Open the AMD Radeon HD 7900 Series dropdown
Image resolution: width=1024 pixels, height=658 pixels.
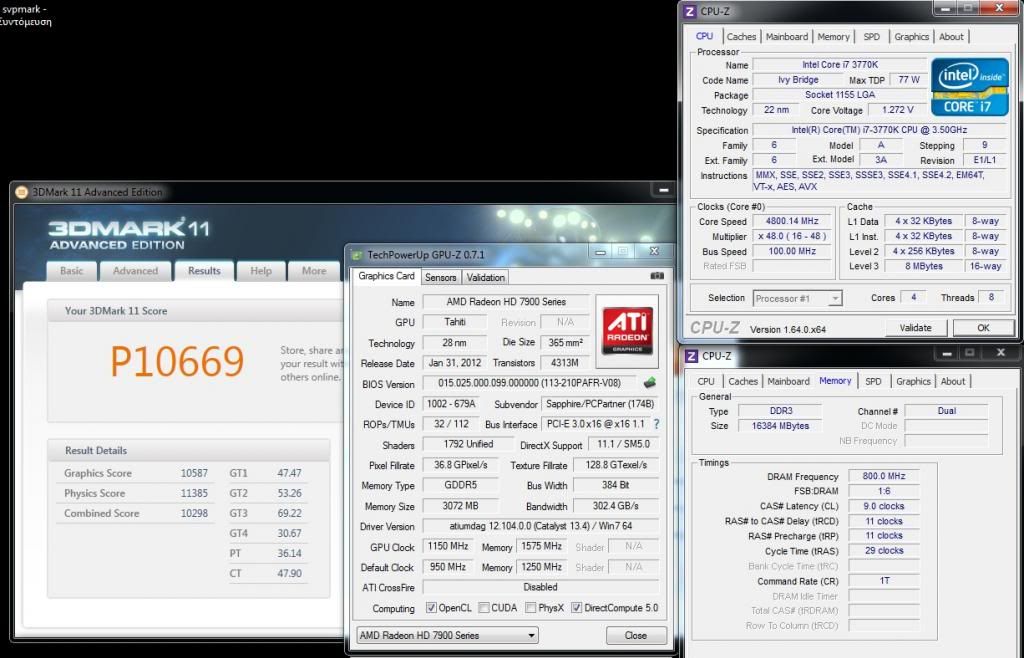(447, 635)
